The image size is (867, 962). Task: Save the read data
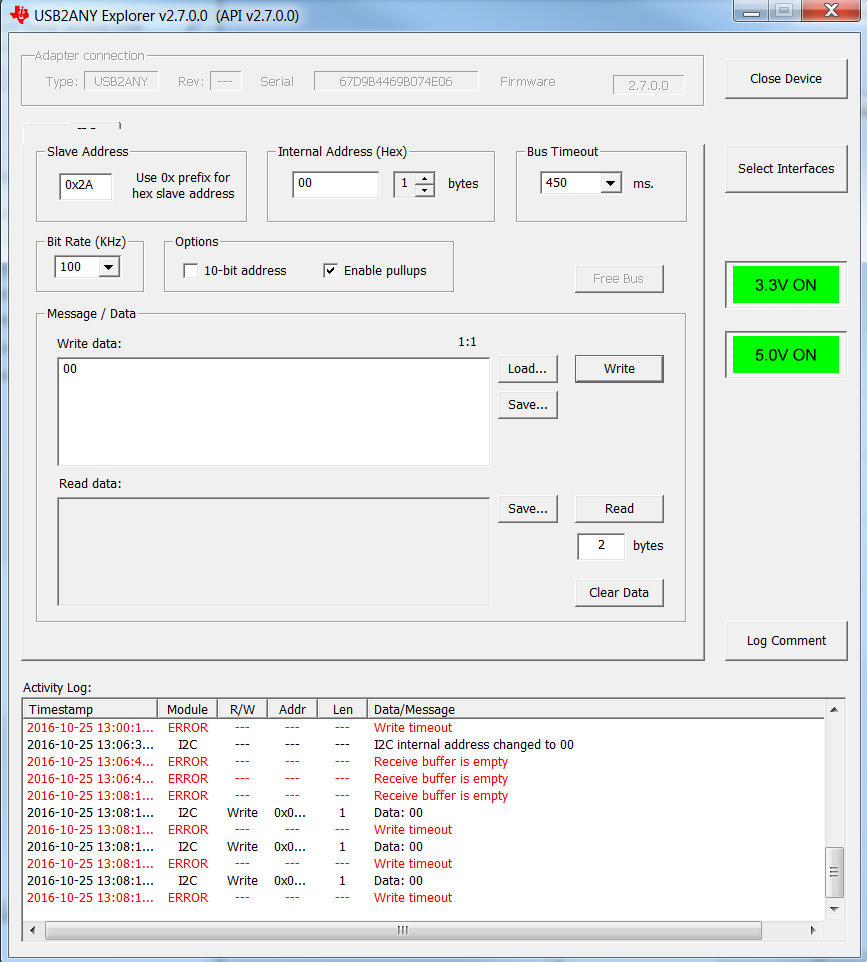(528, 509)
